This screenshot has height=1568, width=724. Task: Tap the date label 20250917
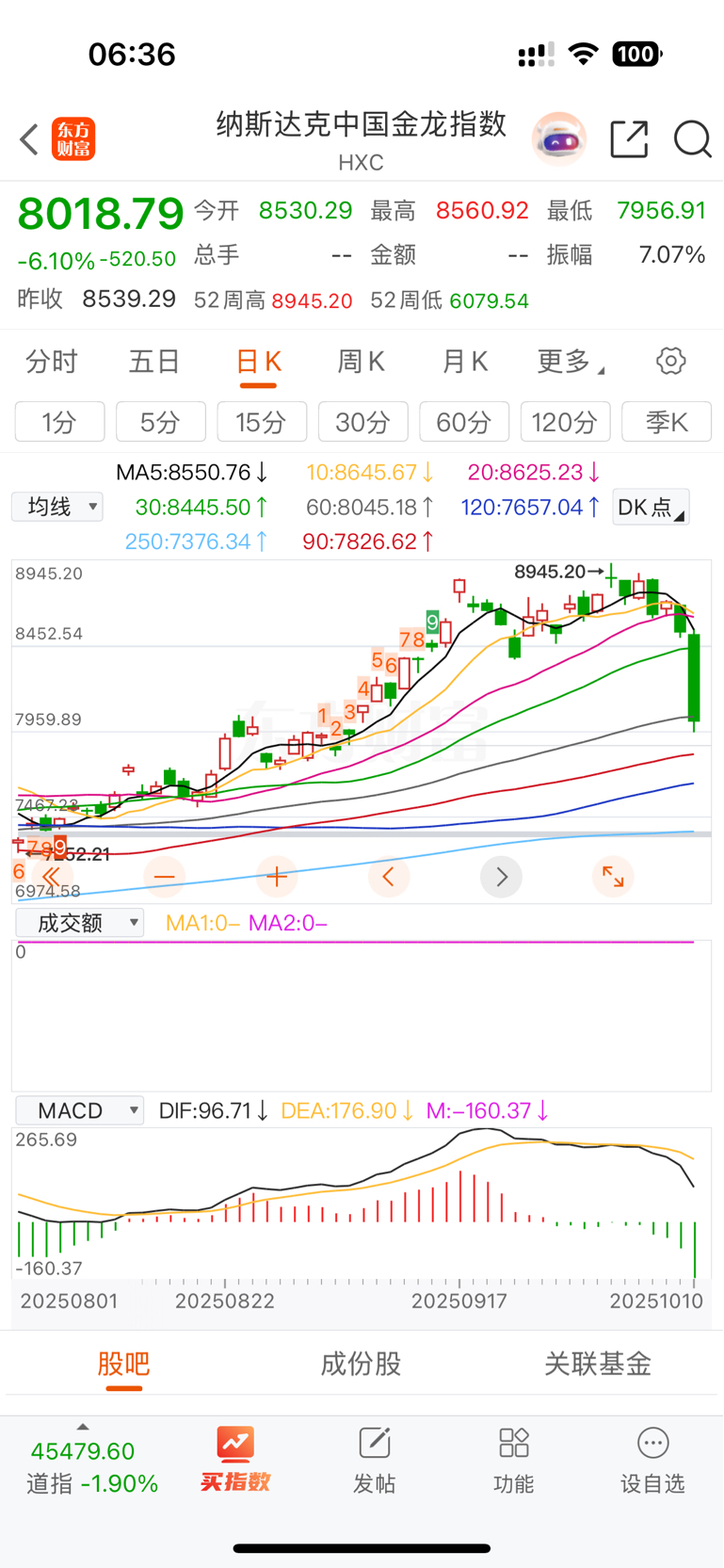(x=459, y=1301)
